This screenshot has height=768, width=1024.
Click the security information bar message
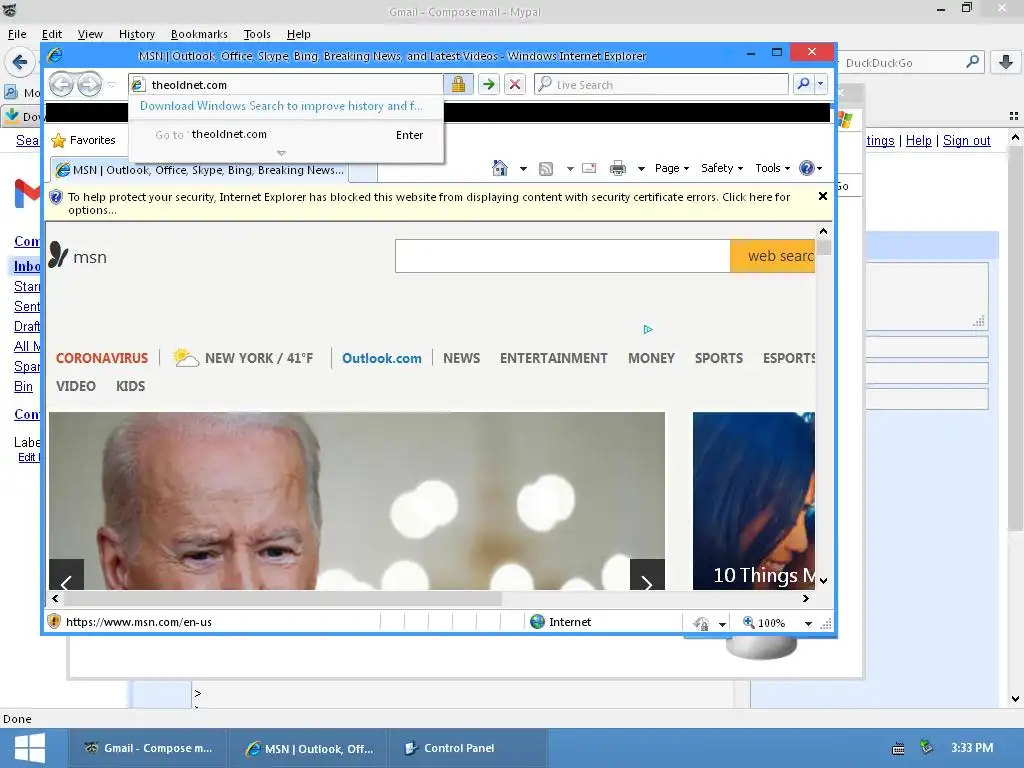(x=428, y=203)
